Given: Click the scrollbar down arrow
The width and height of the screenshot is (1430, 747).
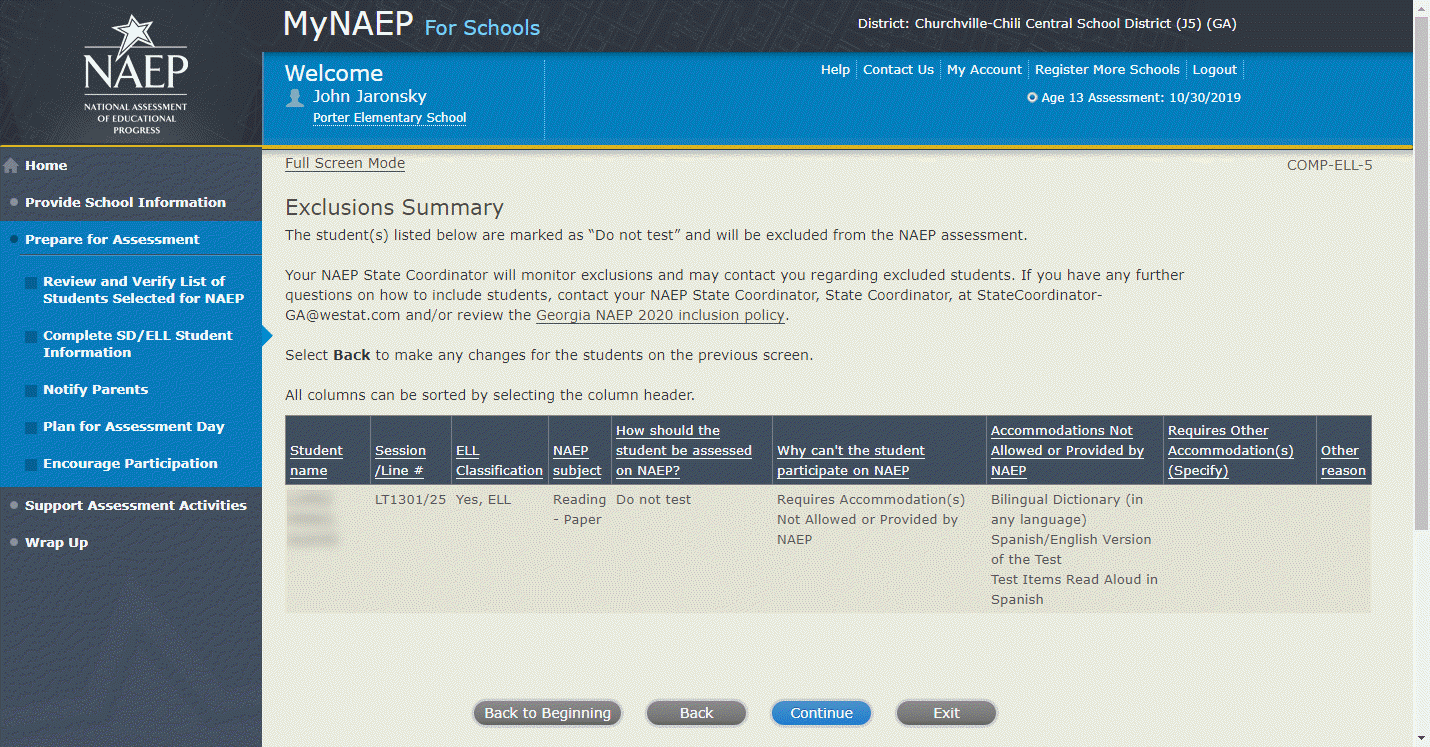Looking at the screenshot, I should pyautogui.click(x=1422, y=739).
